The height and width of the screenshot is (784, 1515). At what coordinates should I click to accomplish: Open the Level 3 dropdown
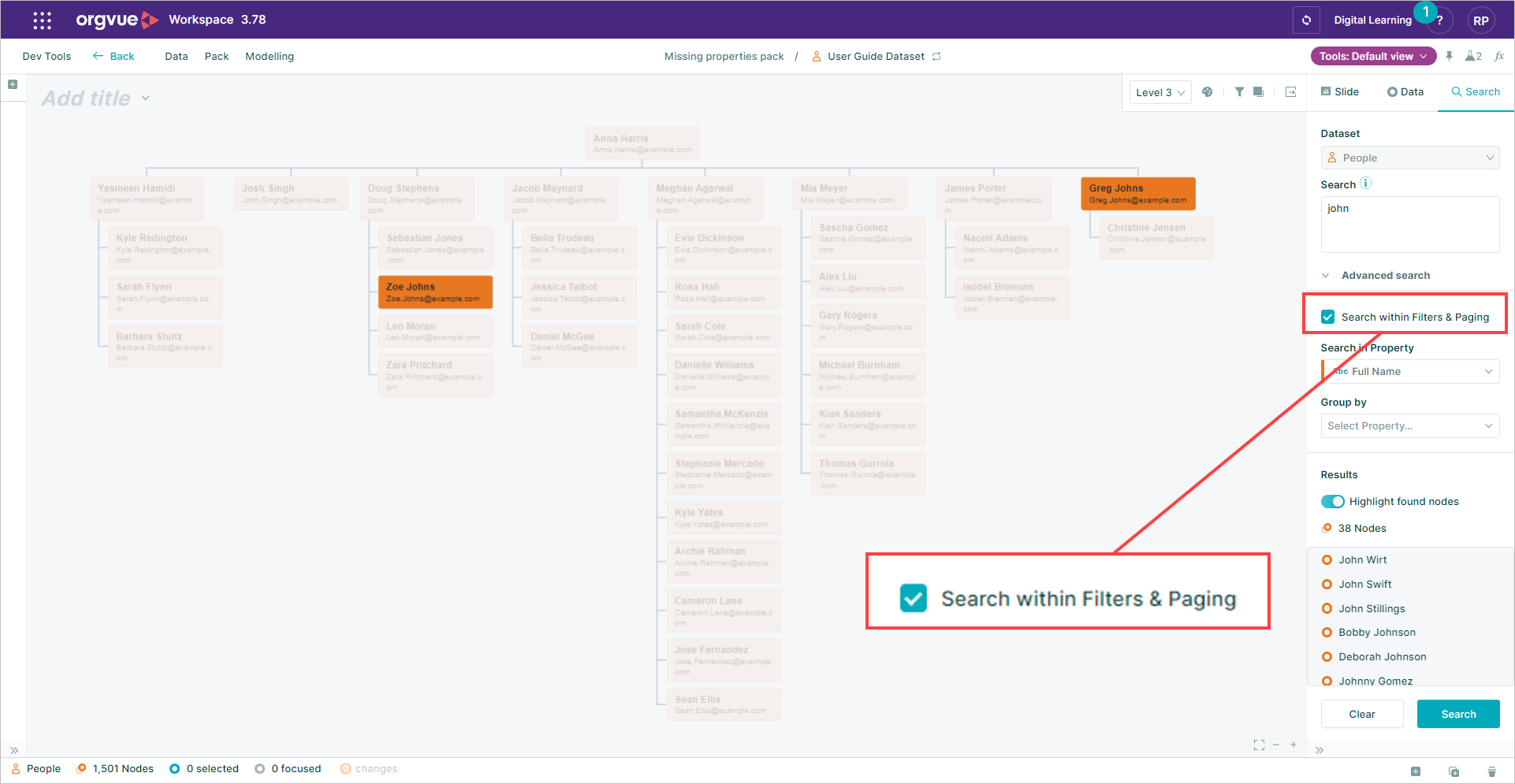click(x=1160, y=92)
